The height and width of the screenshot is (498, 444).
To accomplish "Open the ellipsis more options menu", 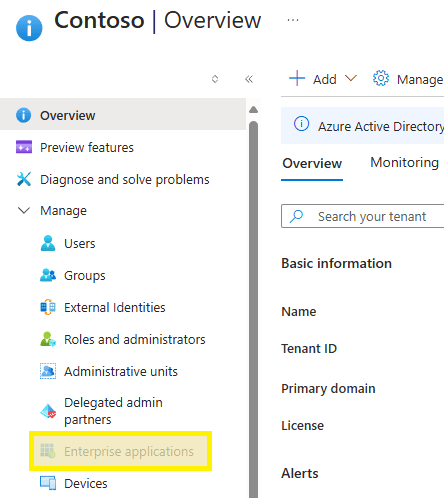I will [293, 20].
